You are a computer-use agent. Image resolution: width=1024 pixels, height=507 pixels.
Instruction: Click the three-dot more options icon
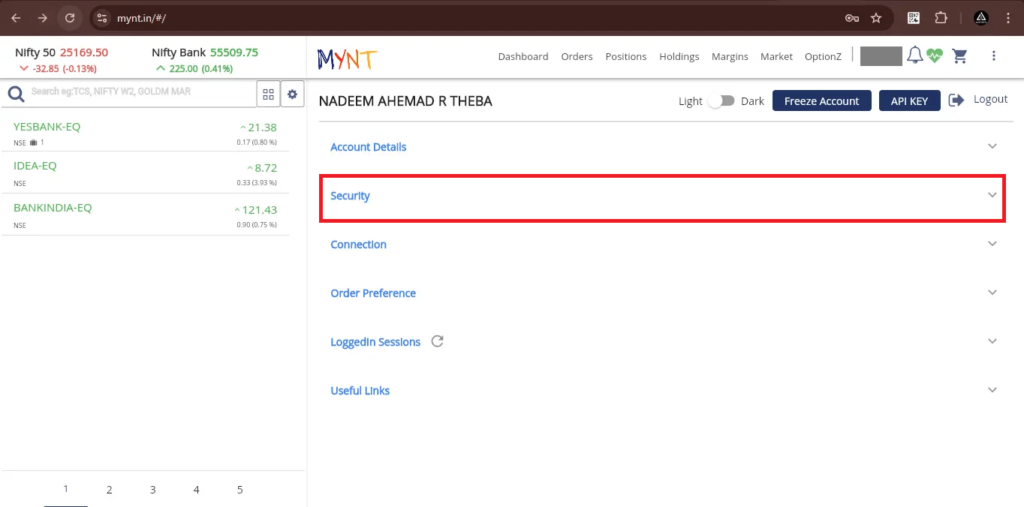tap(993, 56)
